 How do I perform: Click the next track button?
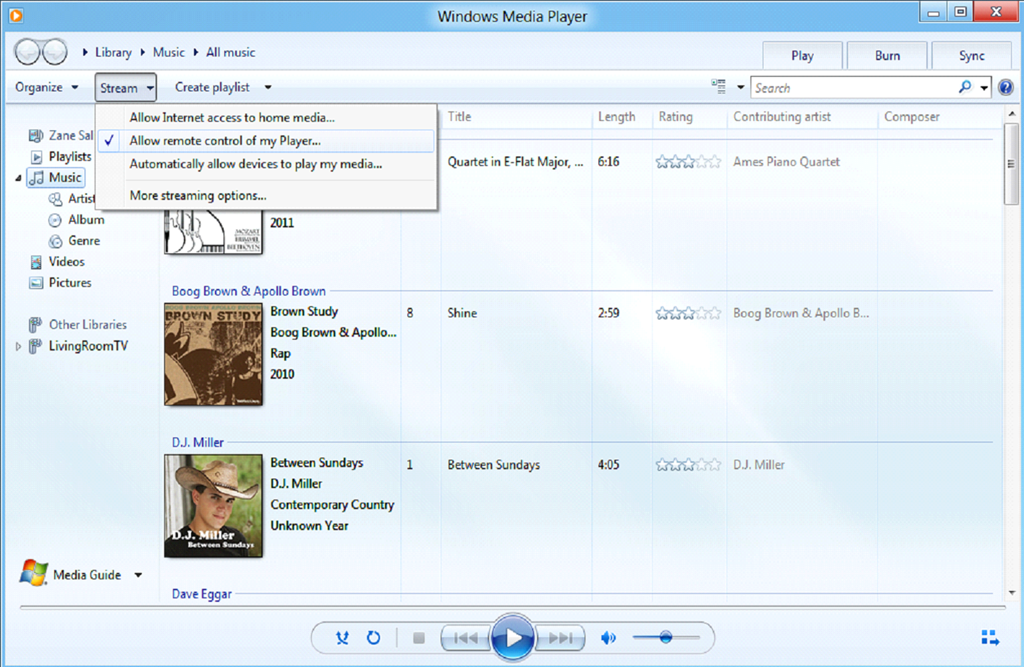tap(560, 638)
